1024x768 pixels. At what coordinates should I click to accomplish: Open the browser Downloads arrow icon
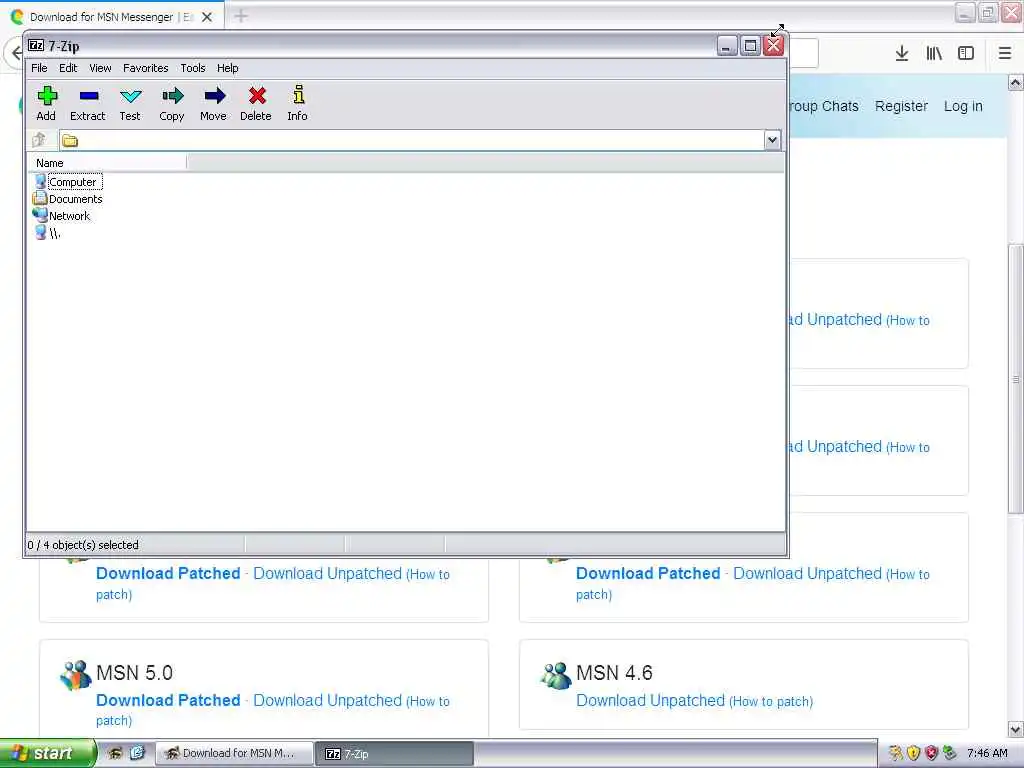(x=902, y=54)
